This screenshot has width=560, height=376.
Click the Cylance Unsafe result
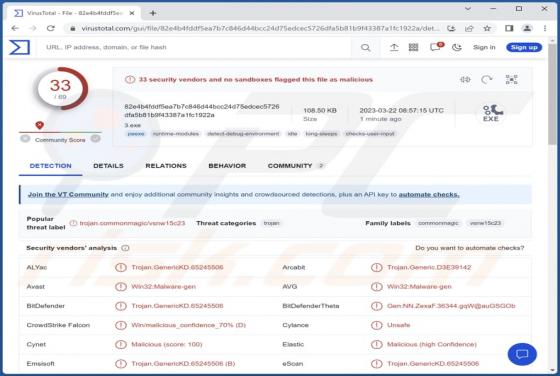tap(399, 325)
